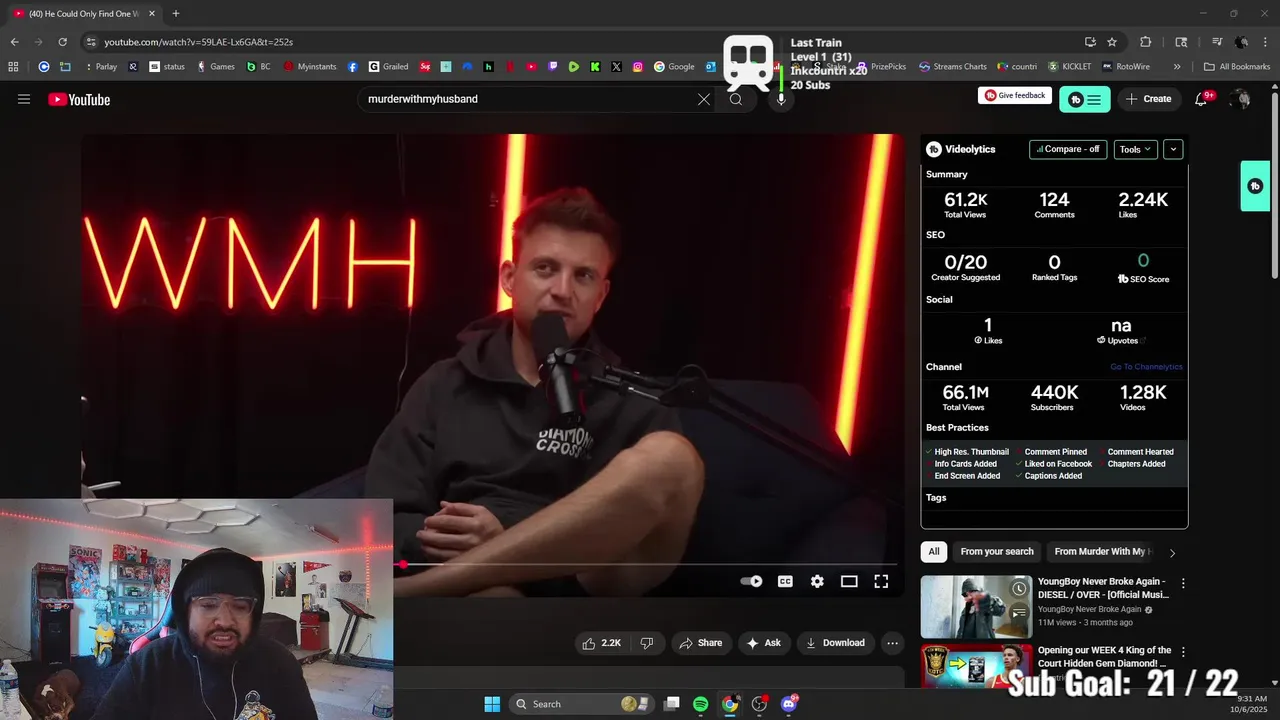This screenshot has width=1280, height=720.
Task: Open Chrome extensions puzzle icon
Action: point(1146,42)
